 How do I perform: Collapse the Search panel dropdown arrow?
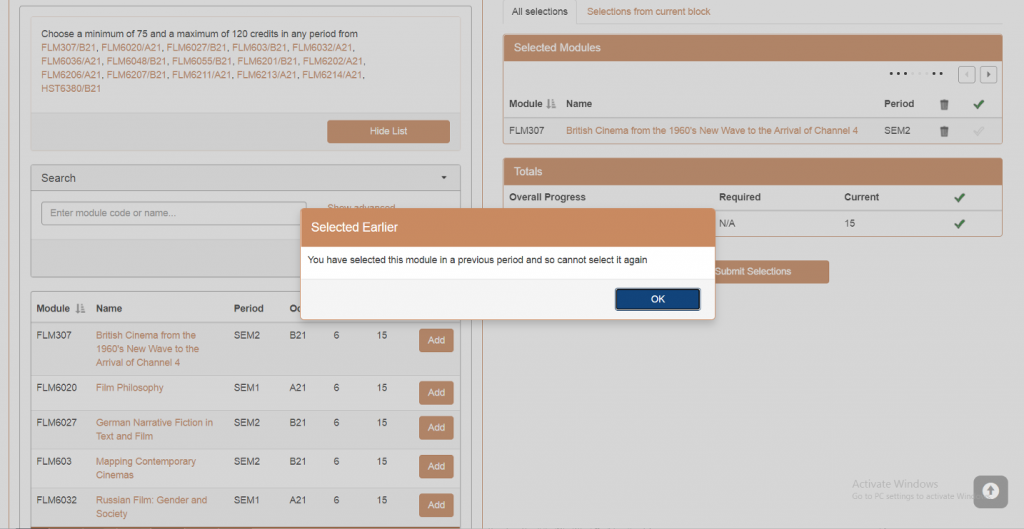[x=443, y=178]
